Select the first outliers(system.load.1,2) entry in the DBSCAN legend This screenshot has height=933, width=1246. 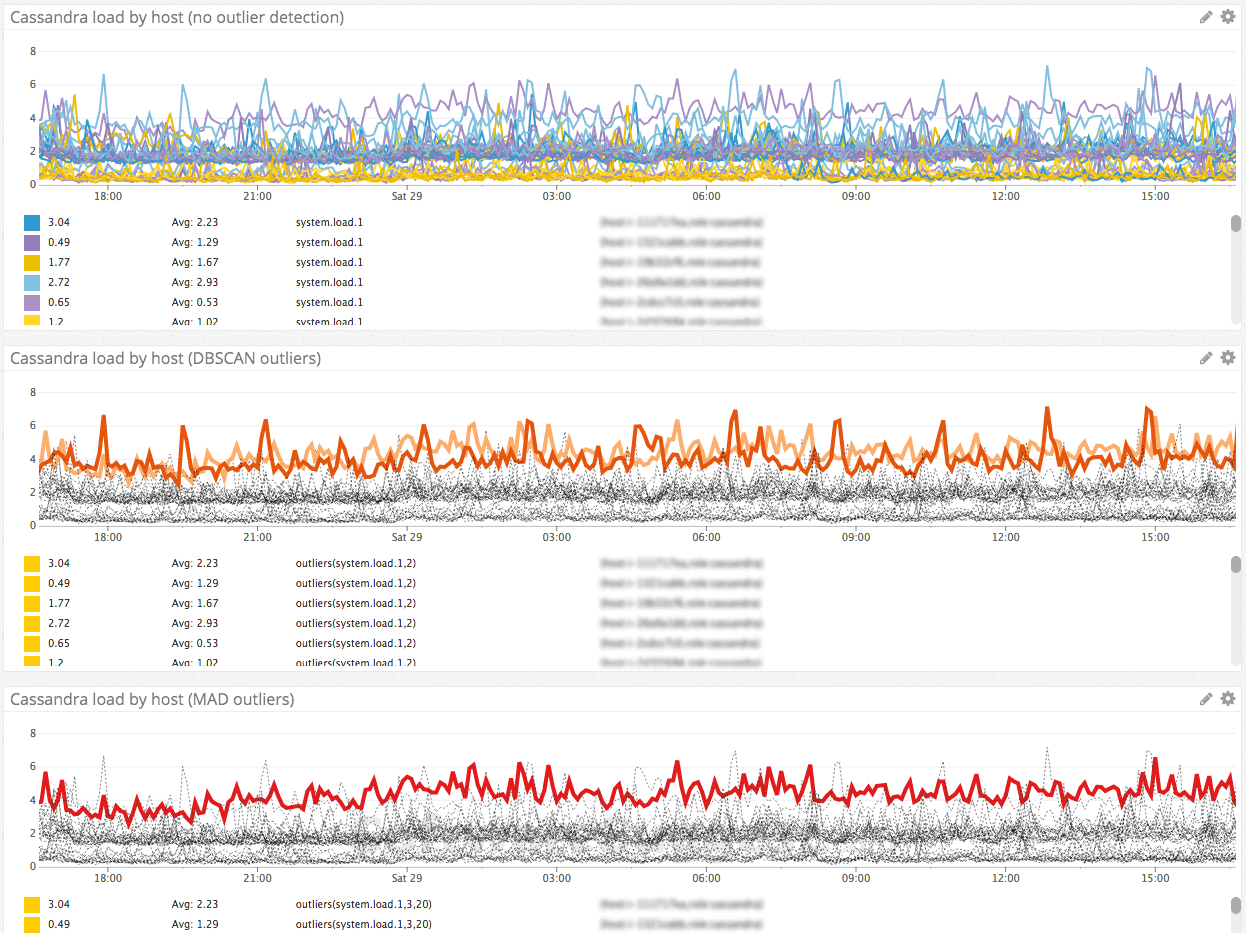tap(356, 563)
